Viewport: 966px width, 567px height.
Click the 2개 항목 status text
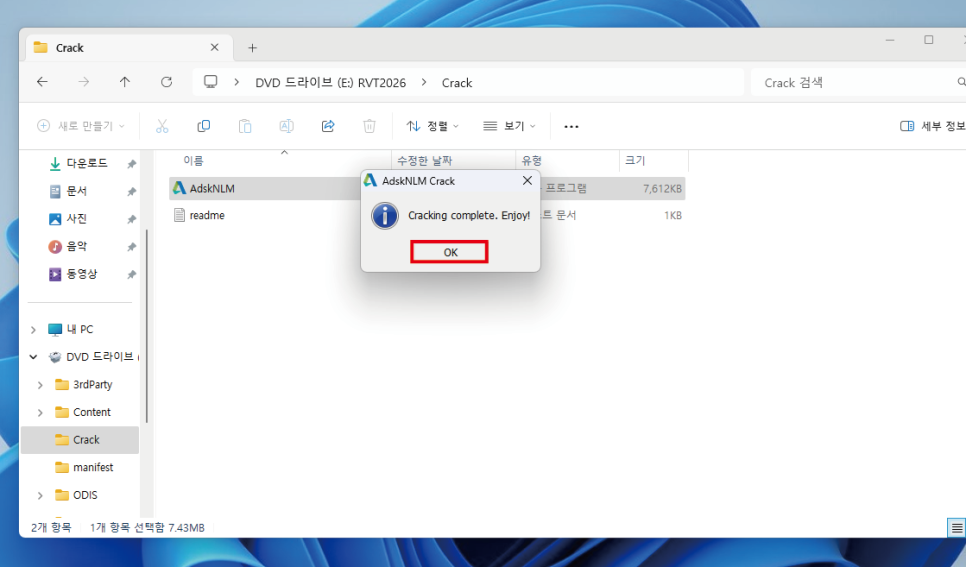tap(51, 528)
